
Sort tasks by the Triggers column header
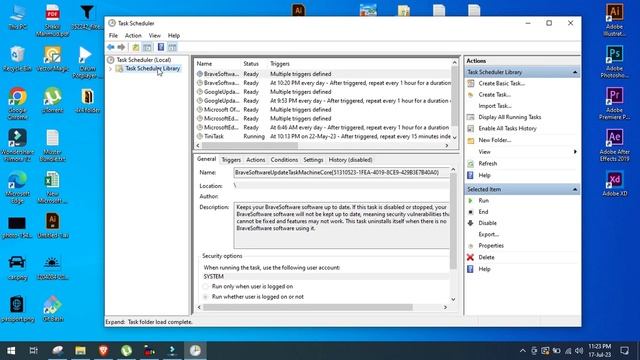[x=280, y=64]
